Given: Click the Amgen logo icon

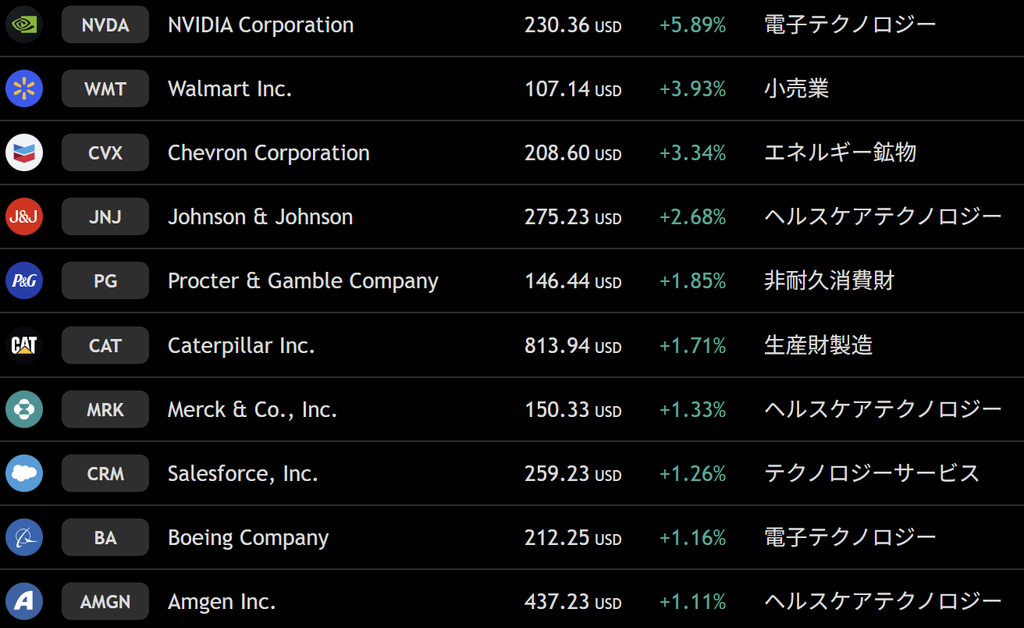Looking at the screenshot, I should (x=24, y=601).
